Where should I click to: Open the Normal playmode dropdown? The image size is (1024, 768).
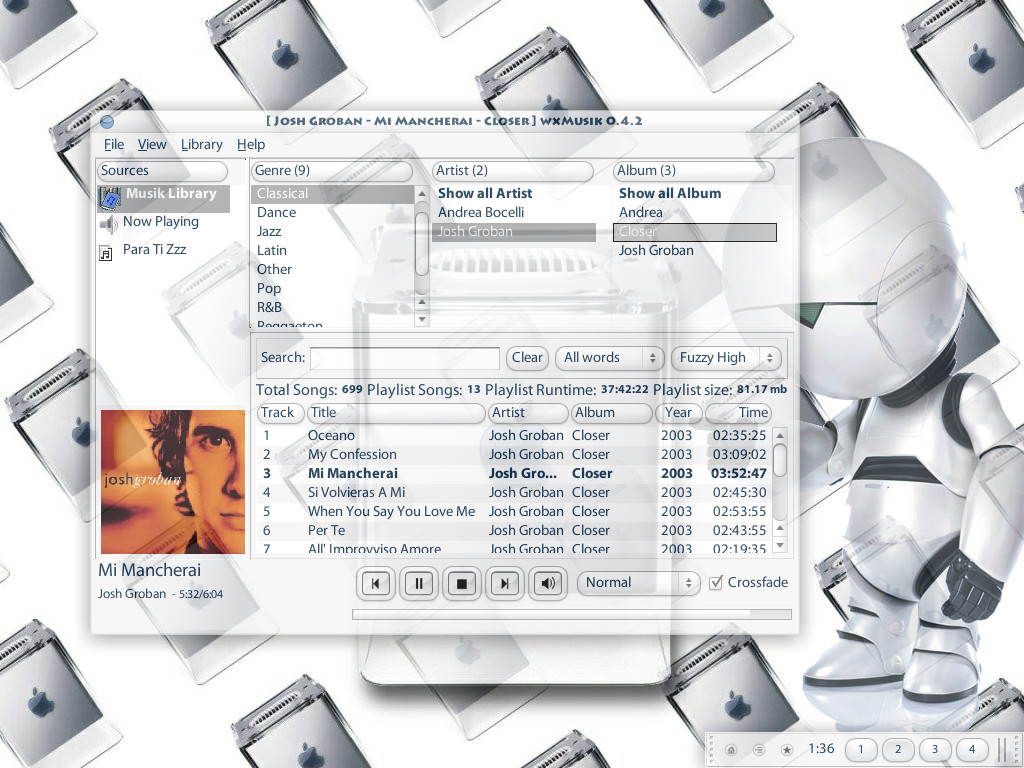coord(639,583)
